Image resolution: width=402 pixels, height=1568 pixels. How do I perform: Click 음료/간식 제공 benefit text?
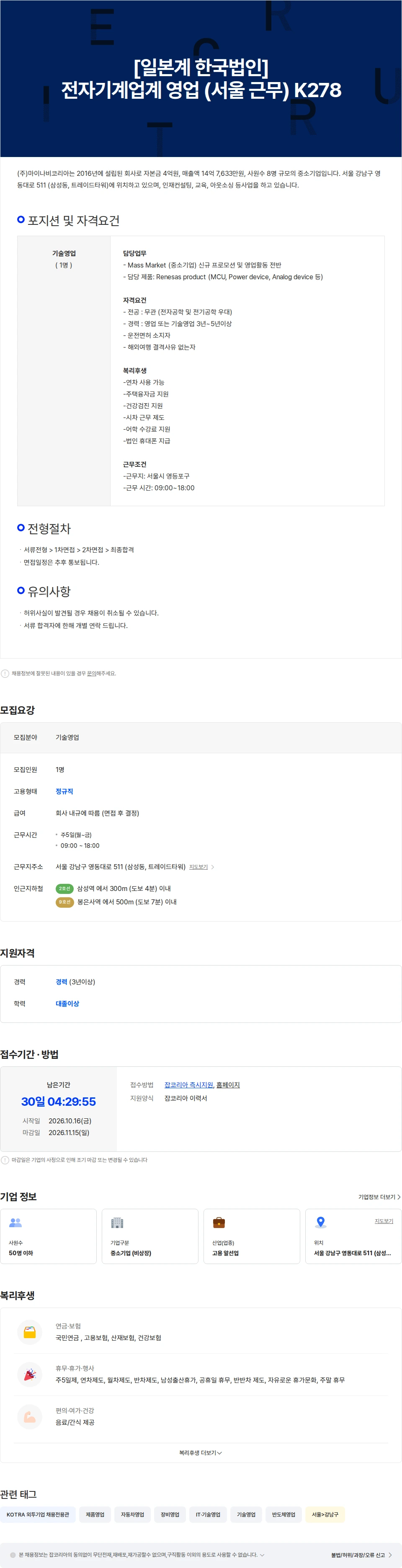coord(75,1423)
